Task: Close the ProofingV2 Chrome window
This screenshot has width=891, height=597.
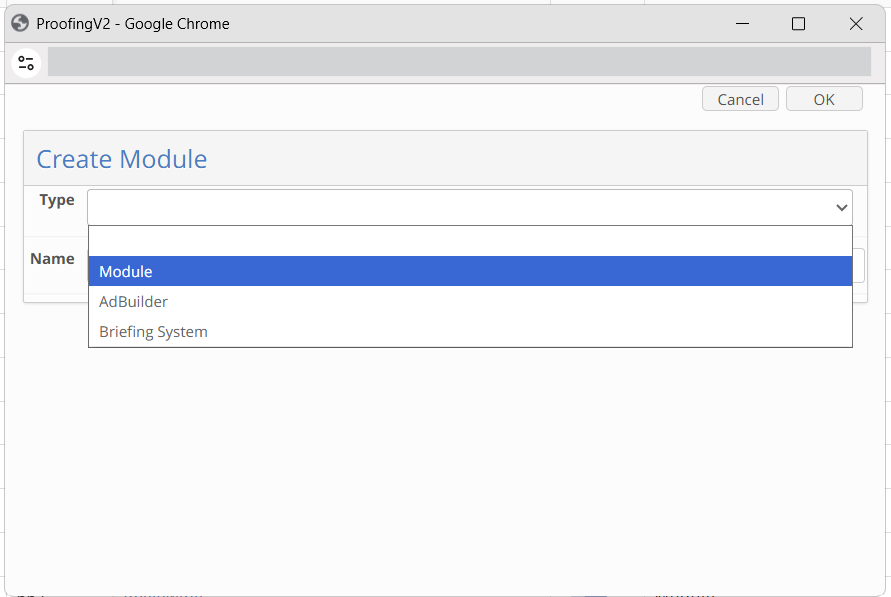Action: pyautogui.click(x=856, y=23)
